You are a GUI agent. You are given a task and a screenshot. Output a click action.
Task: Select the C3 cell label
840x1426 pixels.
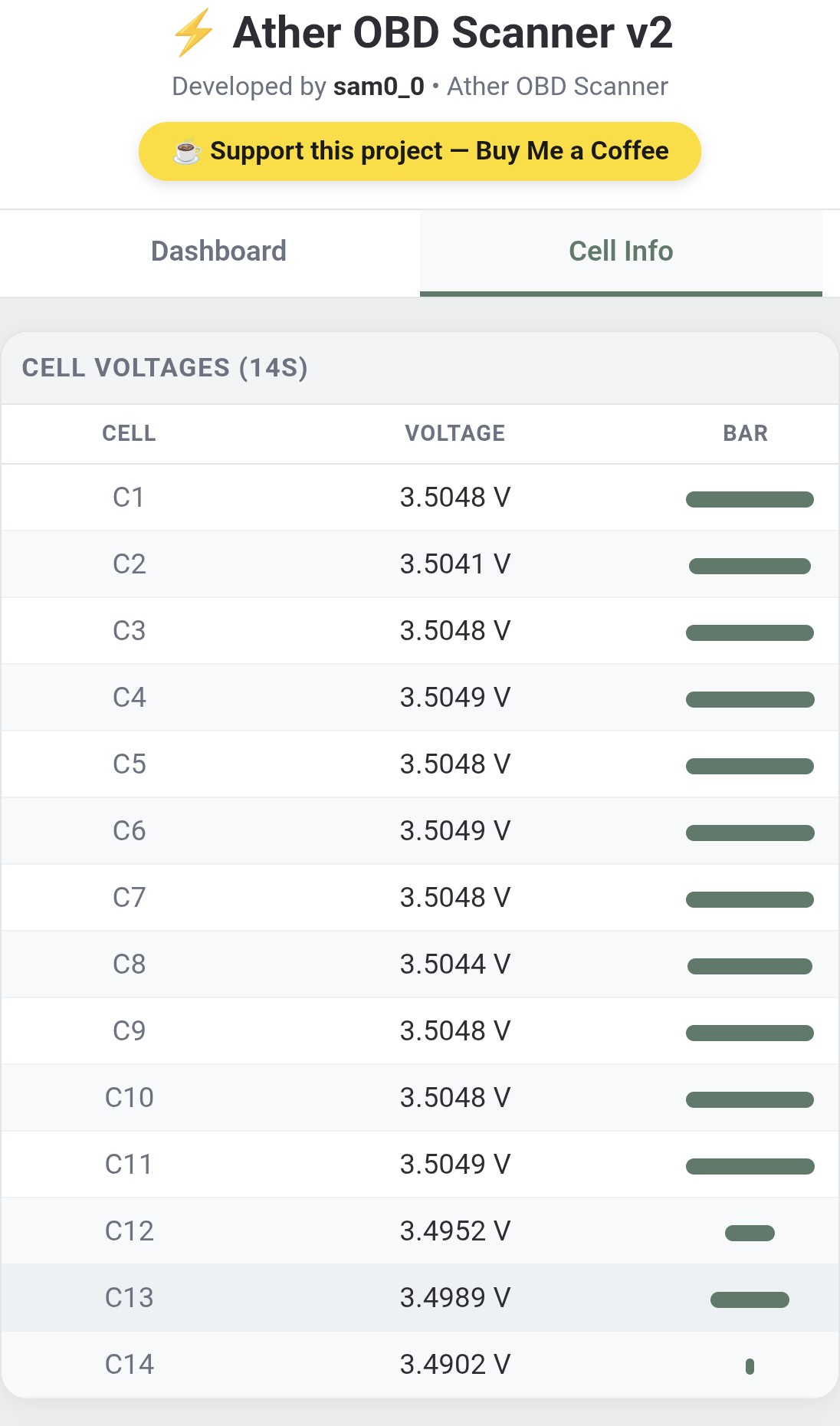click(129, 631)
